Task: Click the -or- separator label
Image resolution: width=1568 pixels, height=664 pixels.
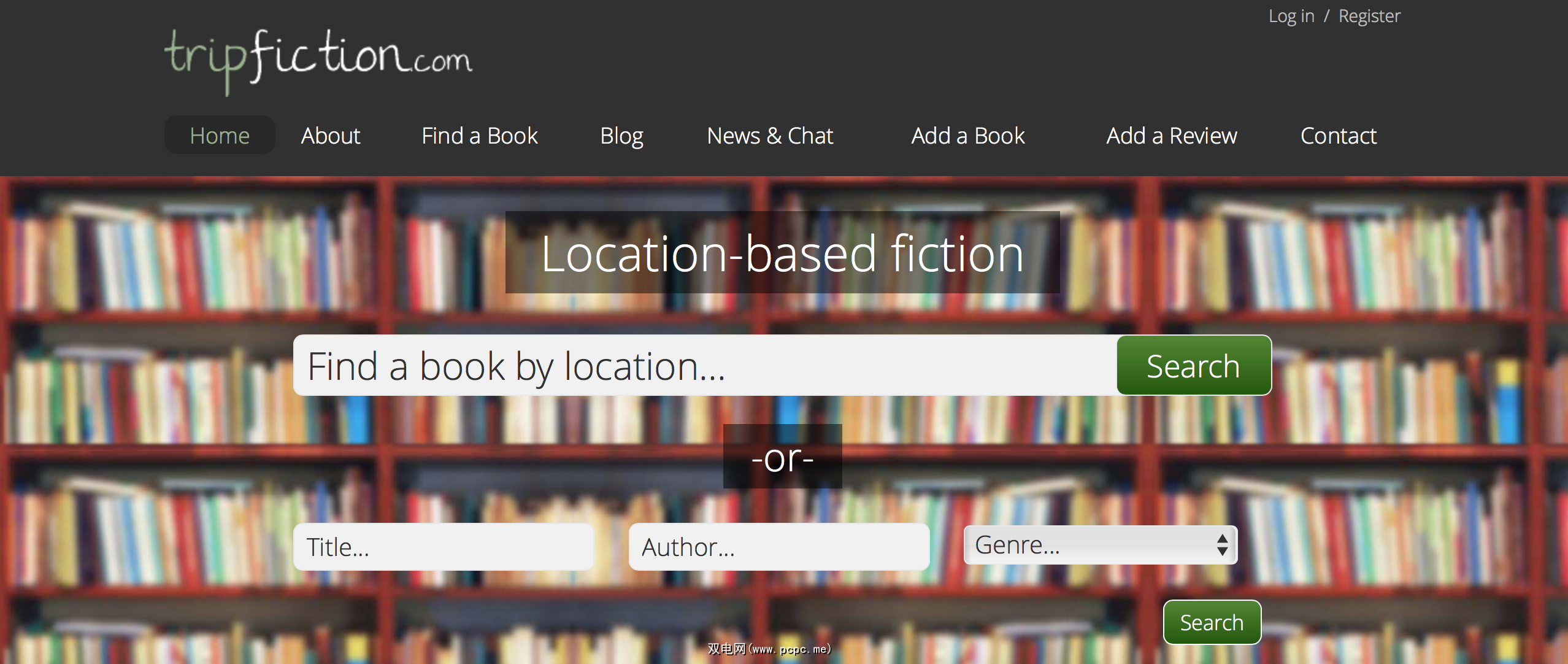Action: pyautogui.click(x=782, y=457)
